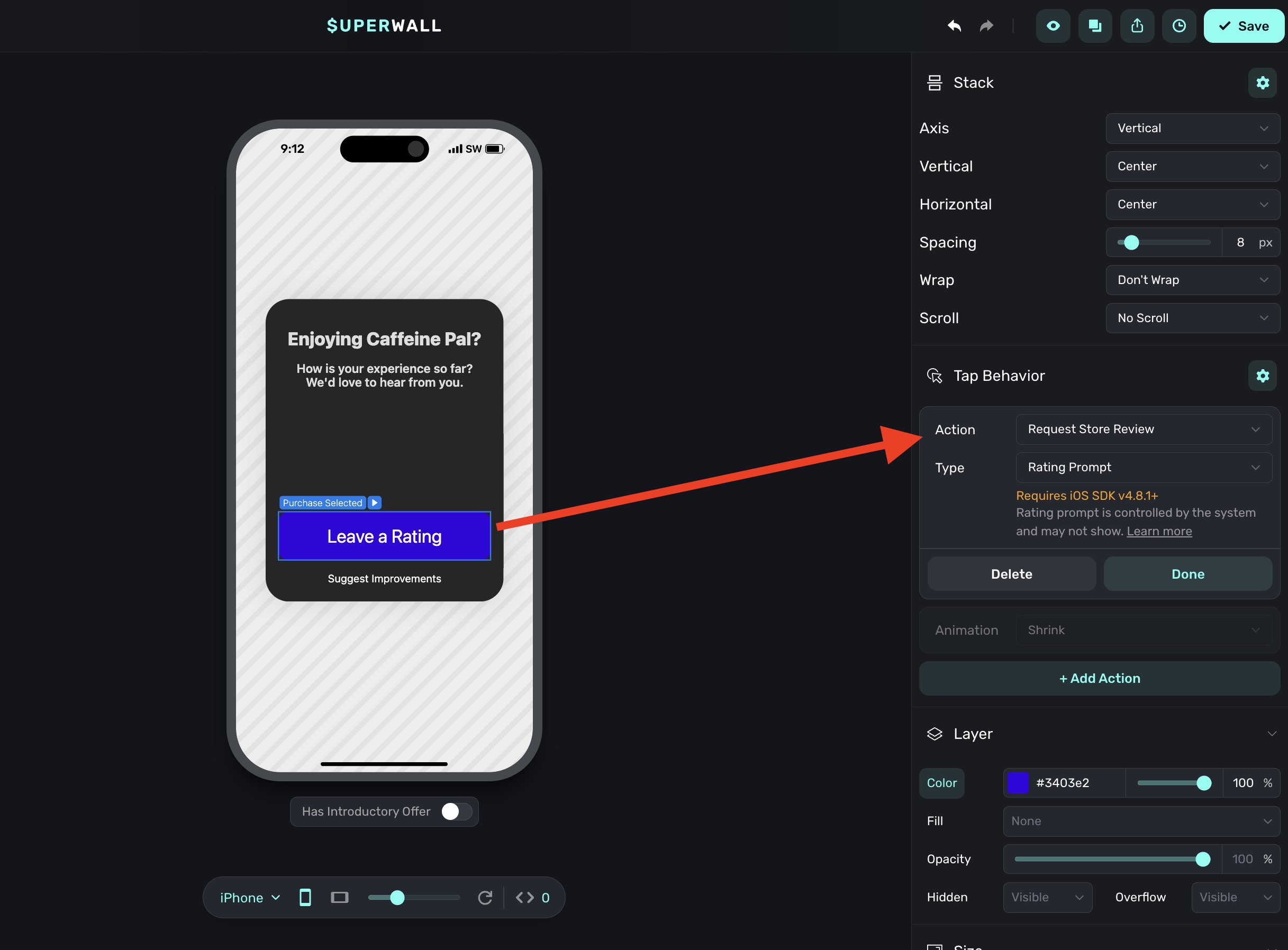Open Stack settings gear icon
1288x950 pixels.
(x=1262, y=83)
